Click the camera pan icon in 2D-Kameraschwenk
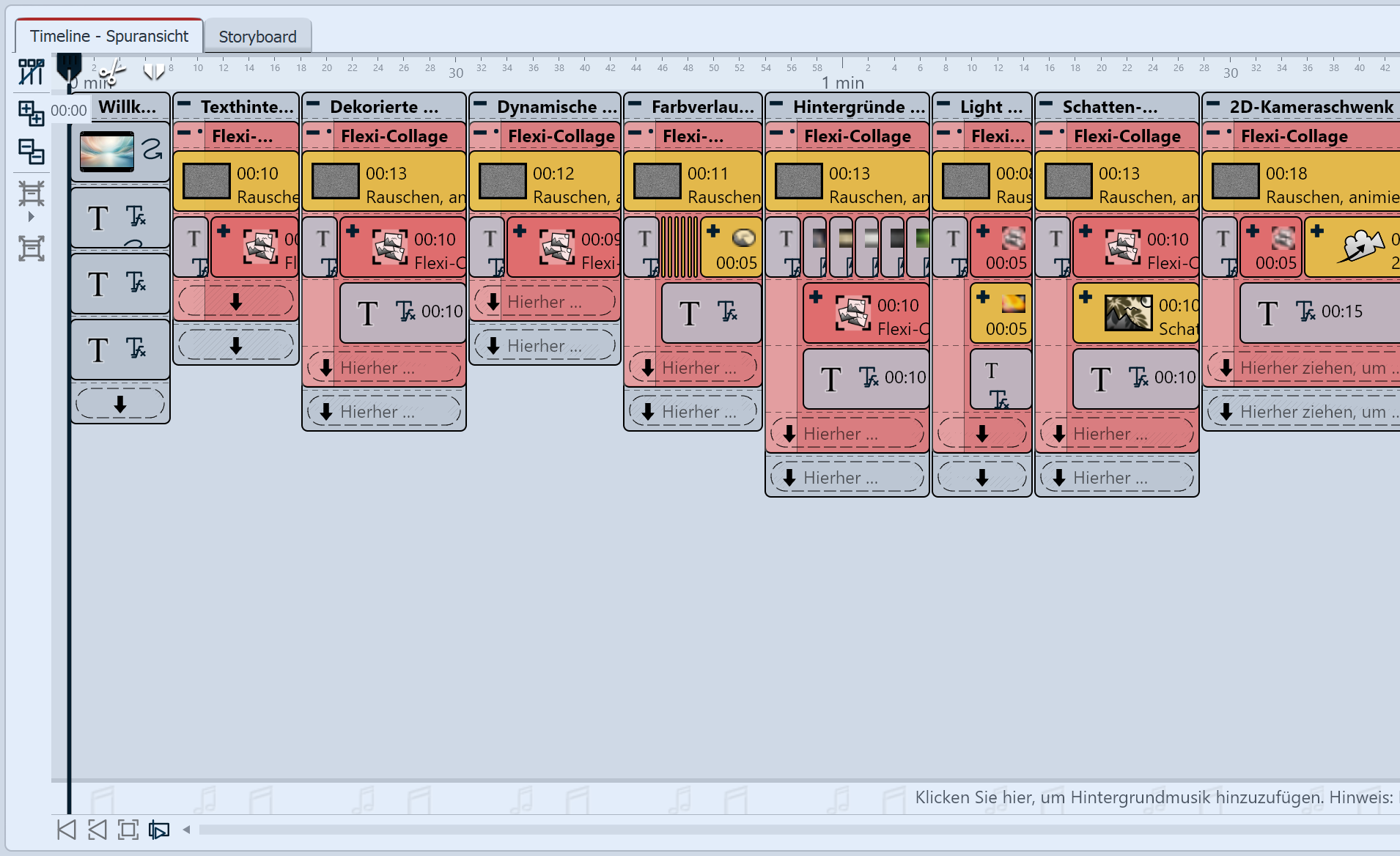Screen dimensions: 1400x856 [x=1360, y=247]
